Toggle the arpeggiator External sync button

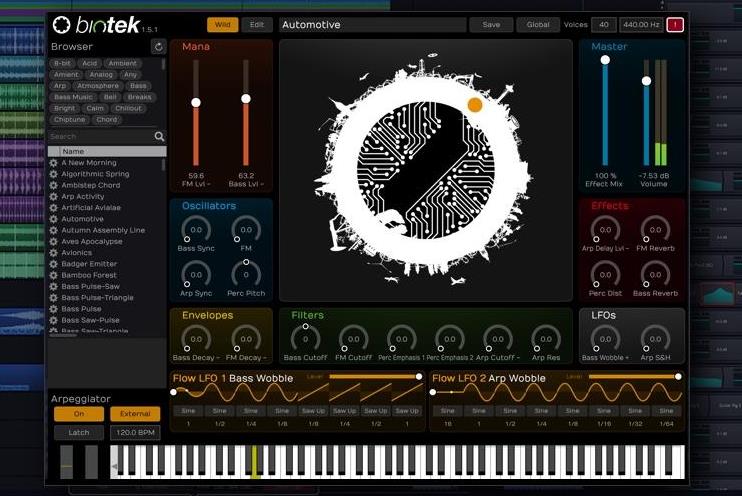135,414
